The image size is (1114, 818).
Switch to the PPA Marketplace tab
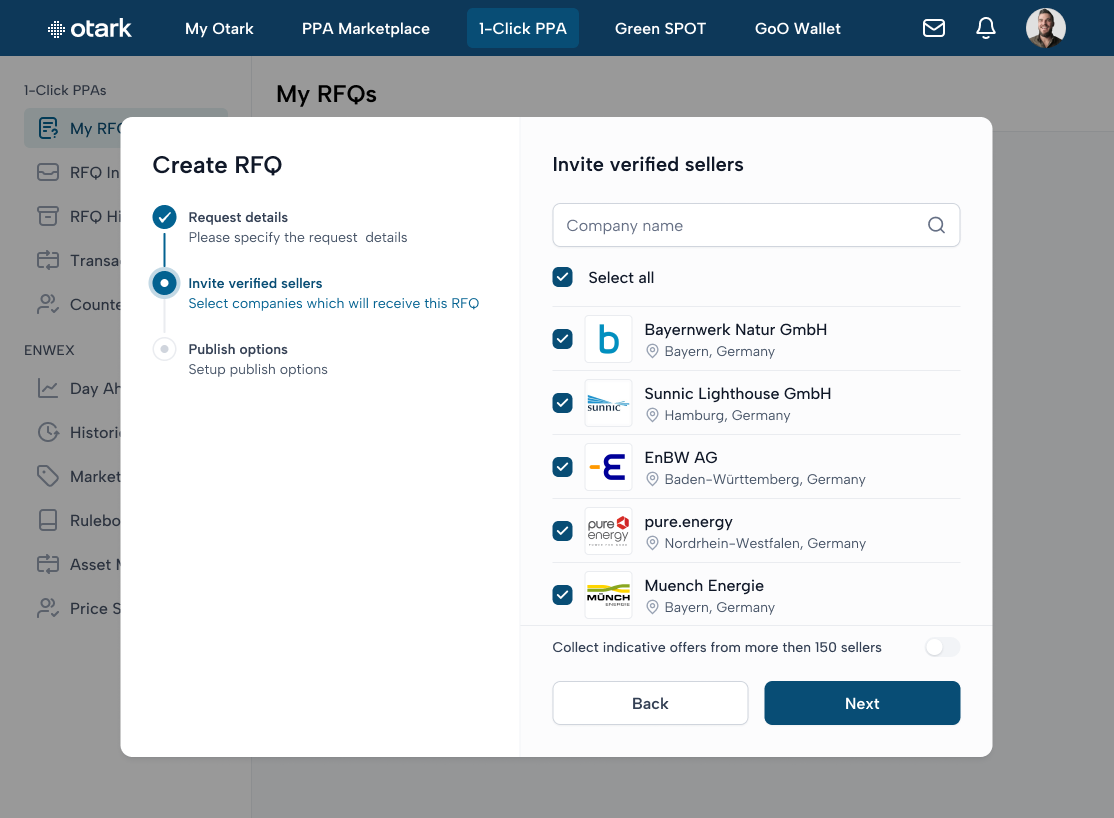tap(366, 28)
